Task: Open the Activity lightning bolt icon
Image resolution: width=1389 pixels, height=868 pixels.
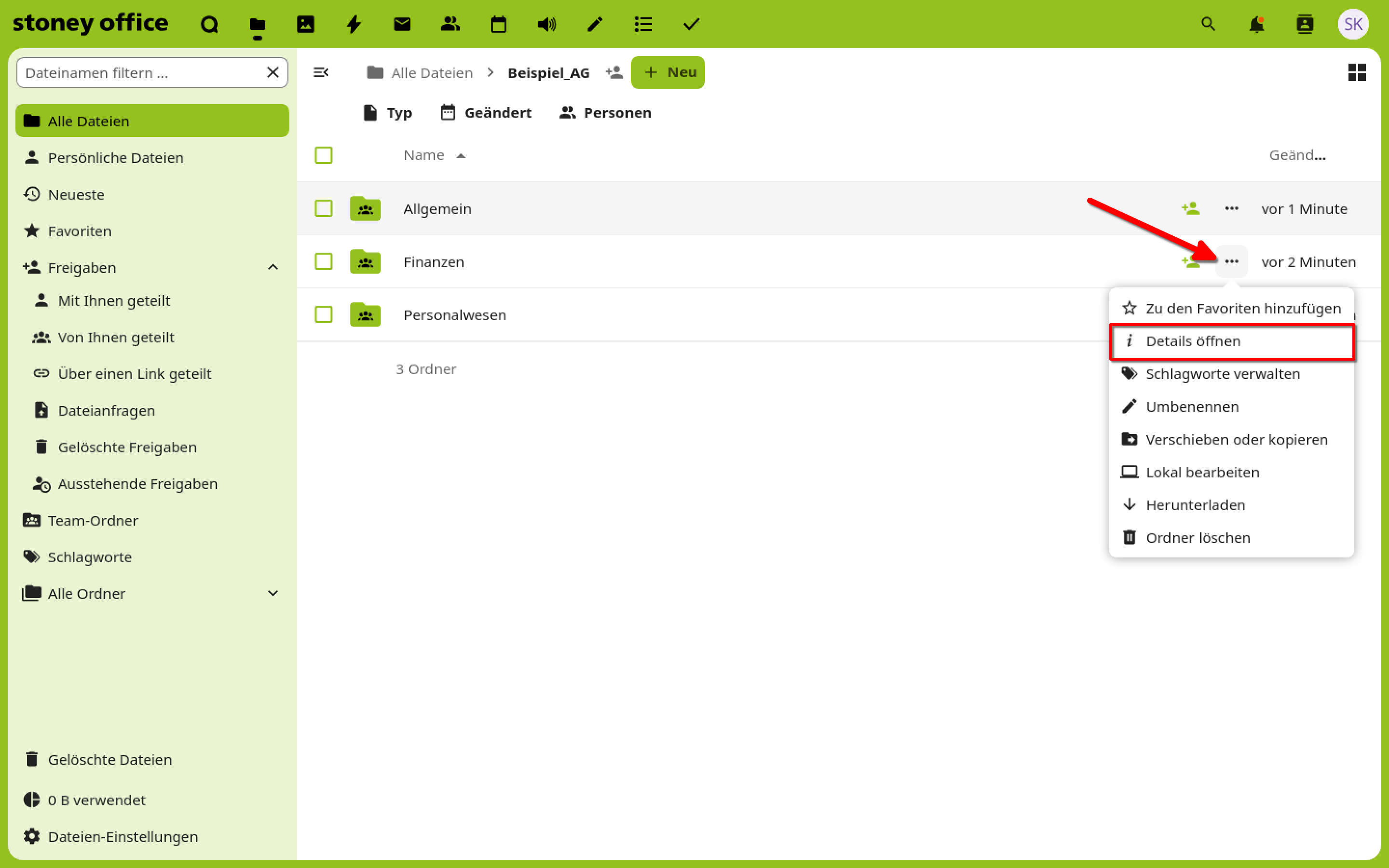Action: (x=354, y=24)
